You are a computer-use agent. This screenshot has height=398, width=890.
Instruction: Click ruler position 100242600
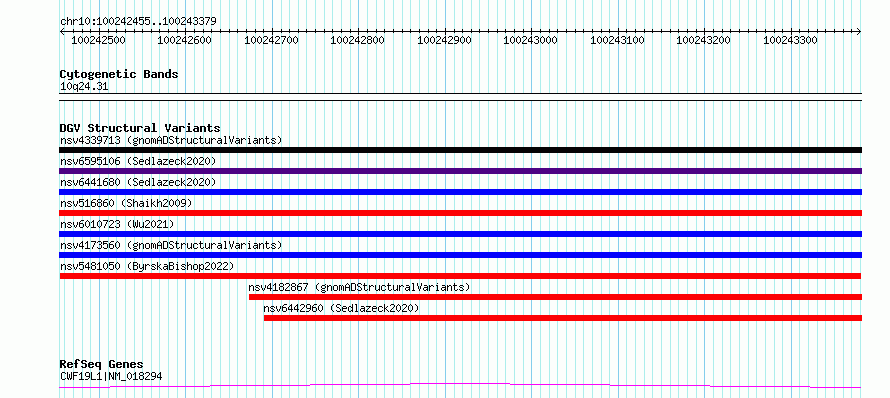[184, 40]
